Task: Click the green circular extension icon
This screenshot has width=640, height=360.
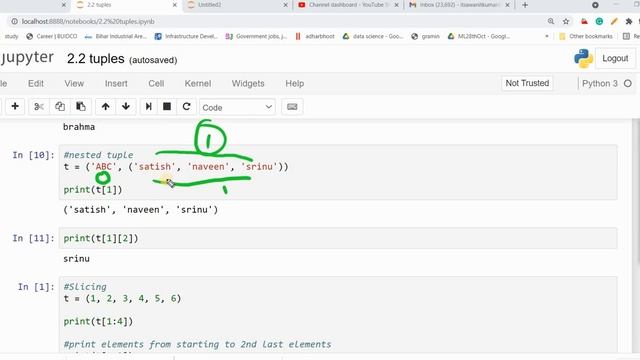Action: [x=599, y=21]
